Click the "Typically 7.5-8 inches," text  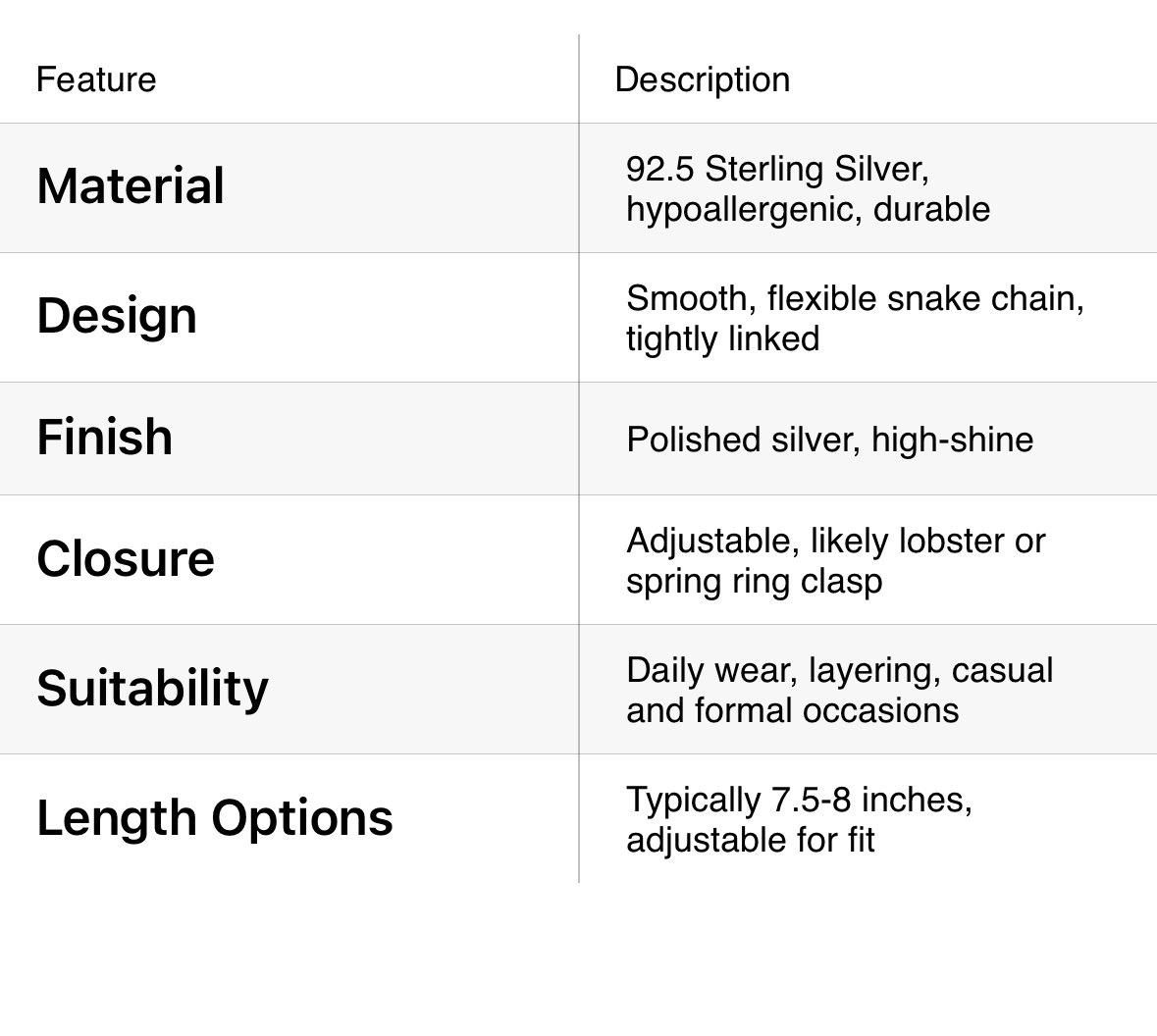(x=799, y=800)
